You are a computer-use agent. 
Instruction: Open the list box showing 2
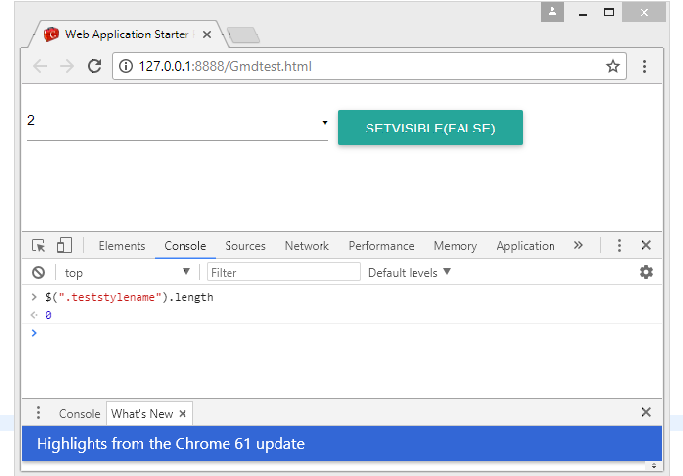click(177, 123)
